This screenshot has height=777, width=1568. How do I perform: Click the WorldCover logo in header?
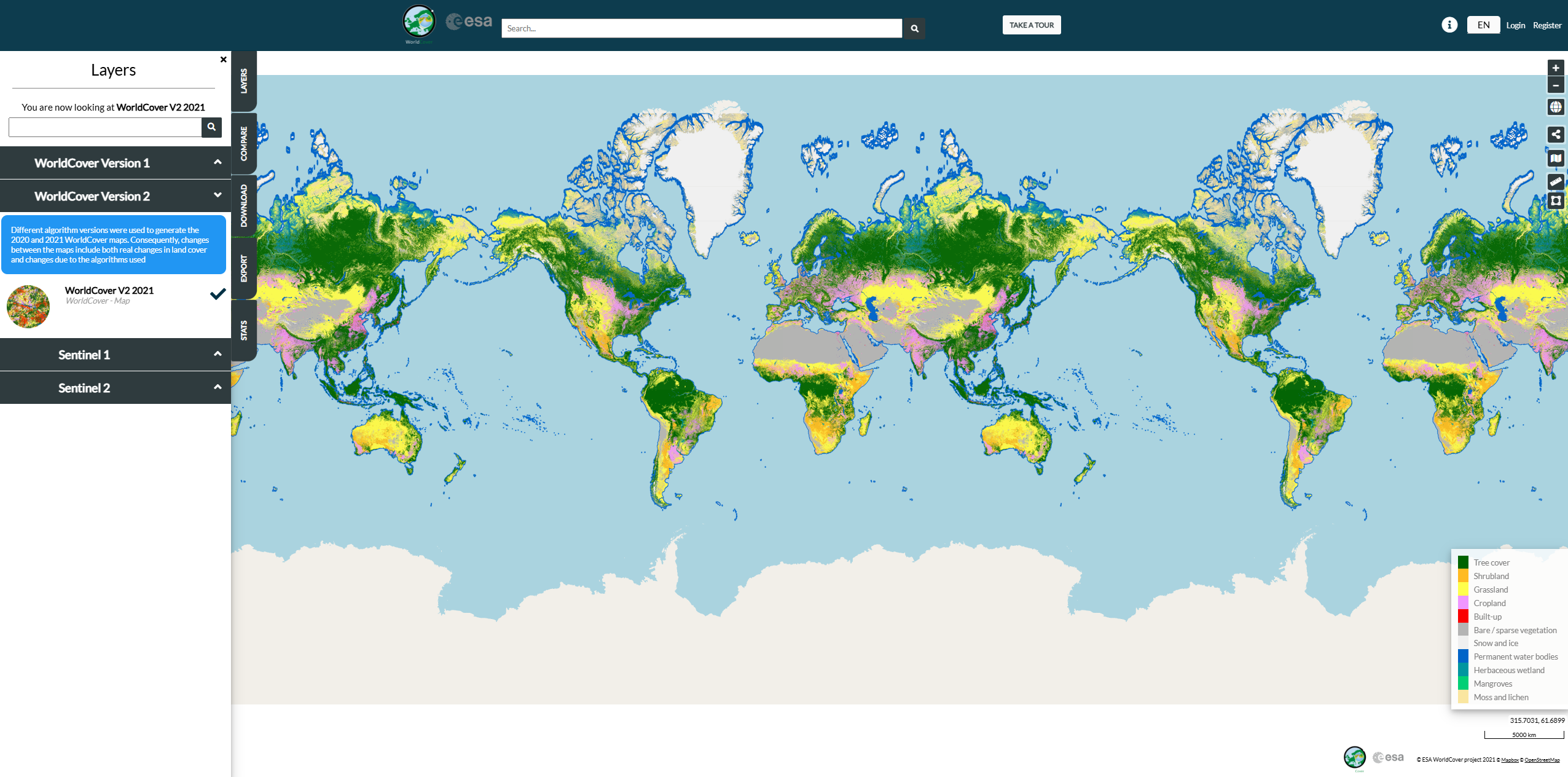click(x=419, y=23)
